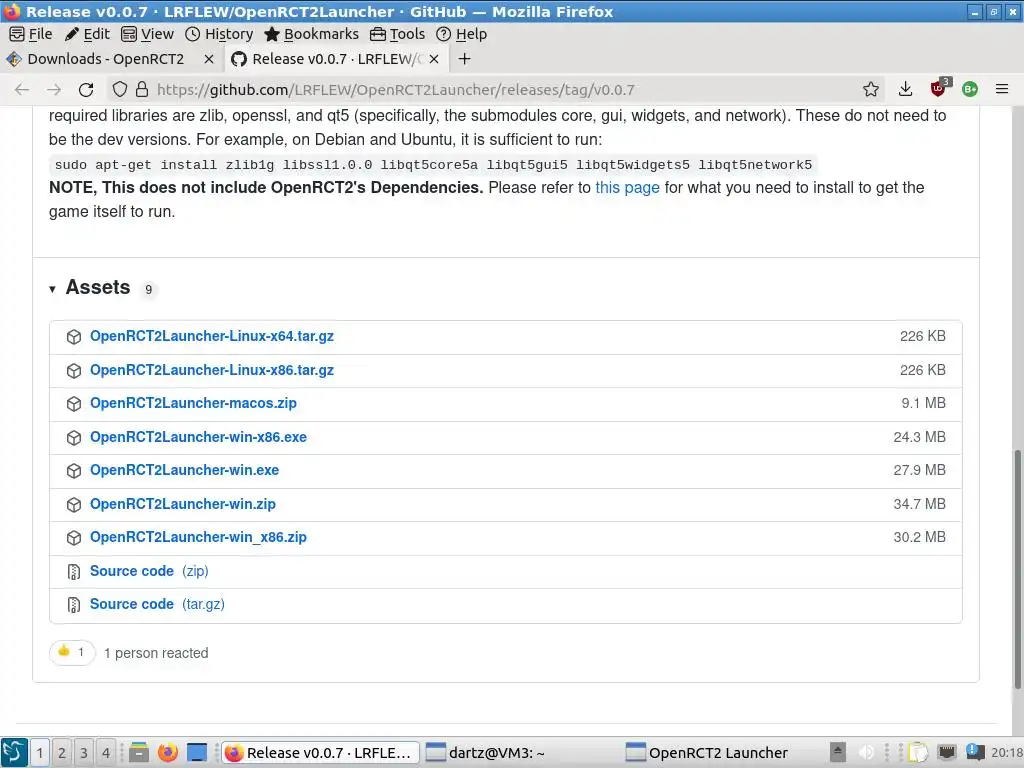Download OpenRCT2Launcher-Linux-x86.tar.gz

point(212,370)
